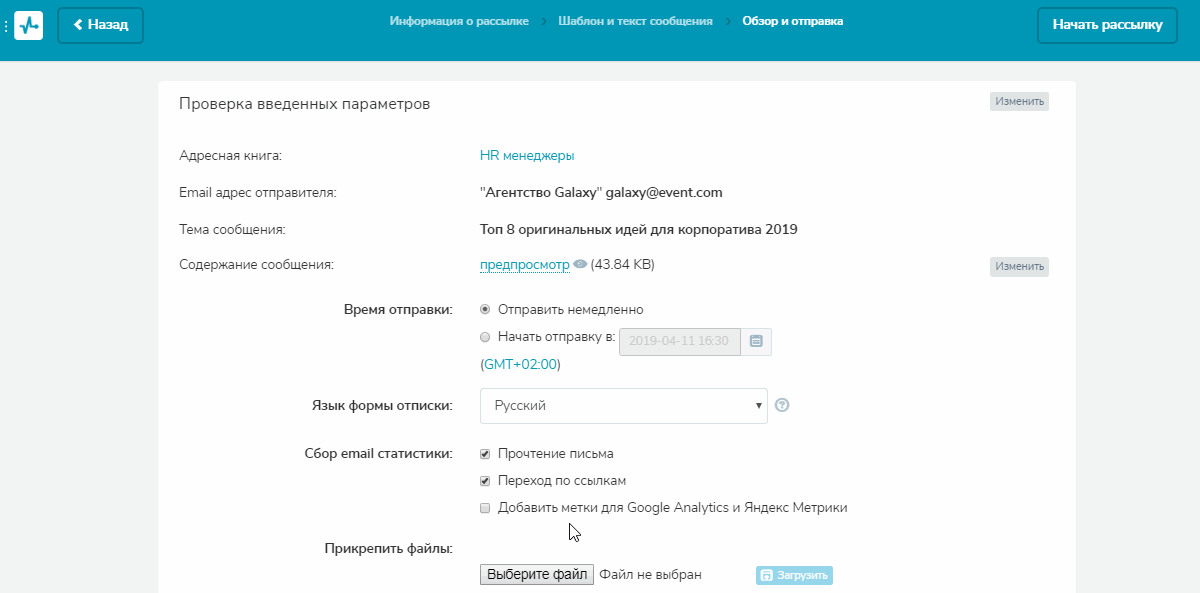1200x593 pixels.
Task: Click the Начать рассылку button
Action: point(1107,25)
